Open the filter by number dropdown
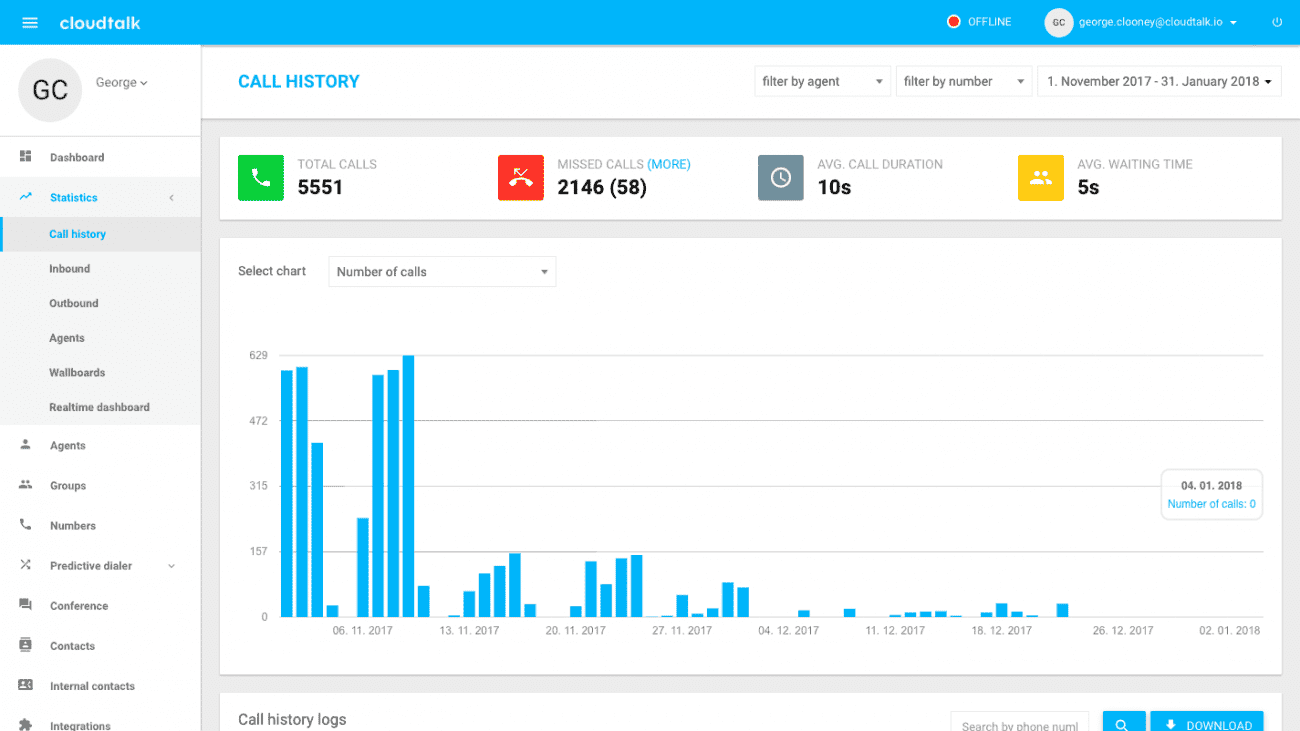This screenshot has width=1300, height=731. 963,82
